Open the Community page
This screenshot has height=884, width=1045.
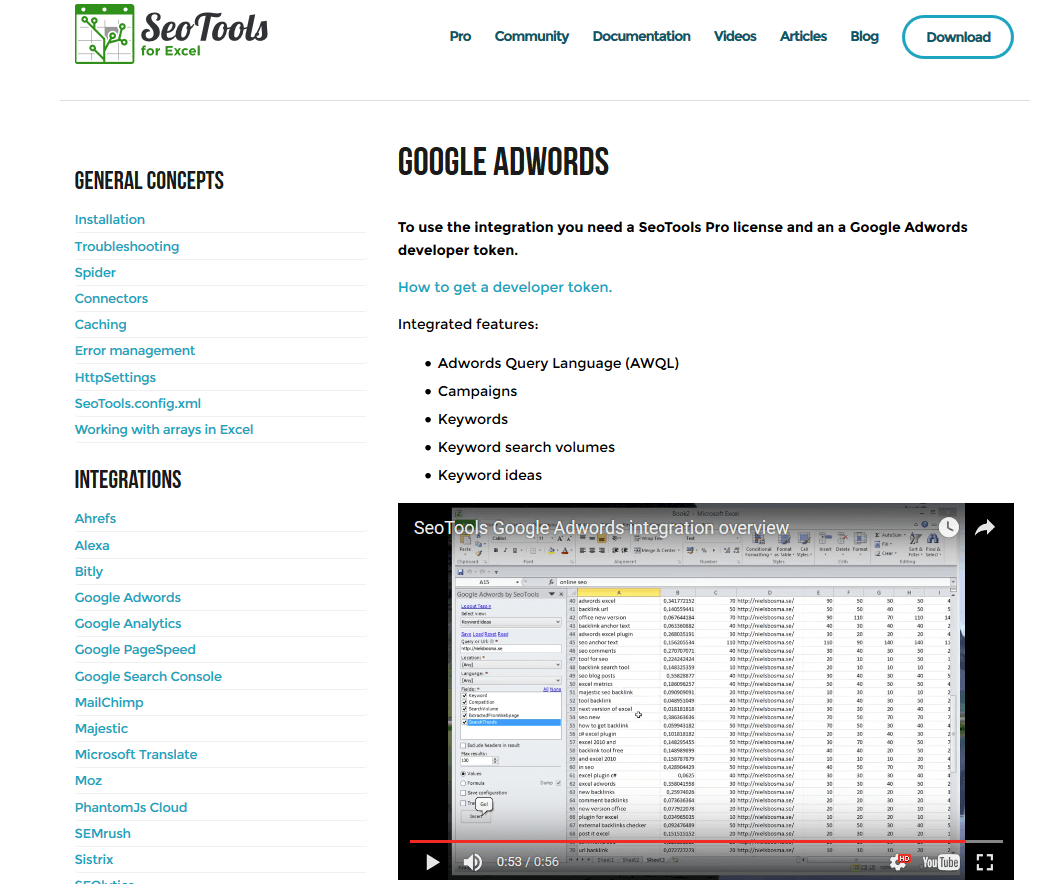532,36
